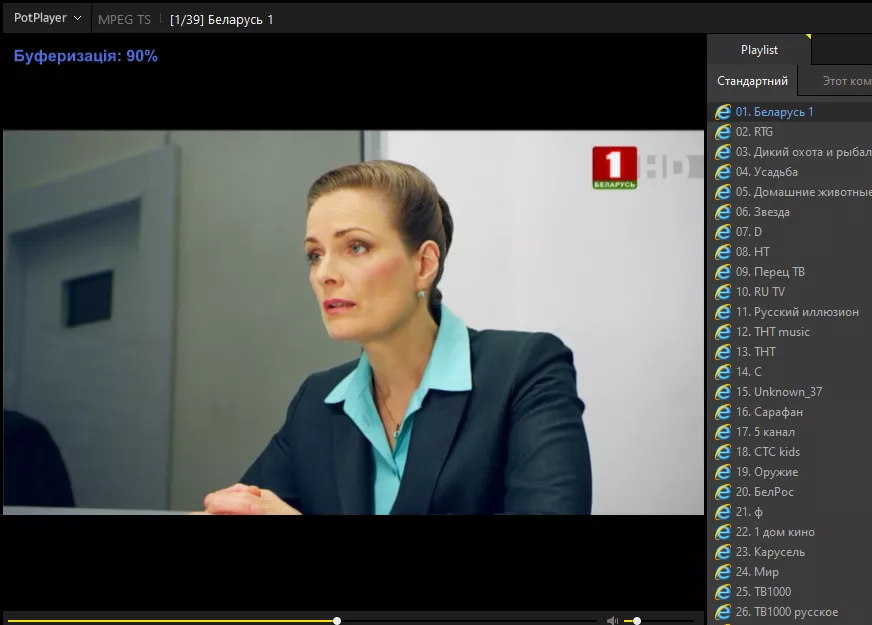Play channel 16. Сарафан

[790, 413]
